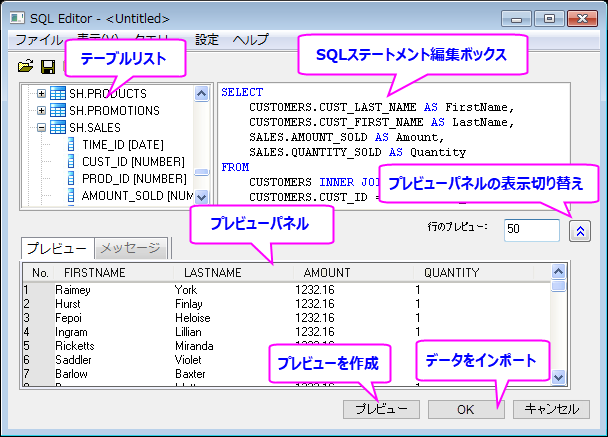
Task: Select the CUST_ID [NUMBER] column item
Action: point(133,162)
